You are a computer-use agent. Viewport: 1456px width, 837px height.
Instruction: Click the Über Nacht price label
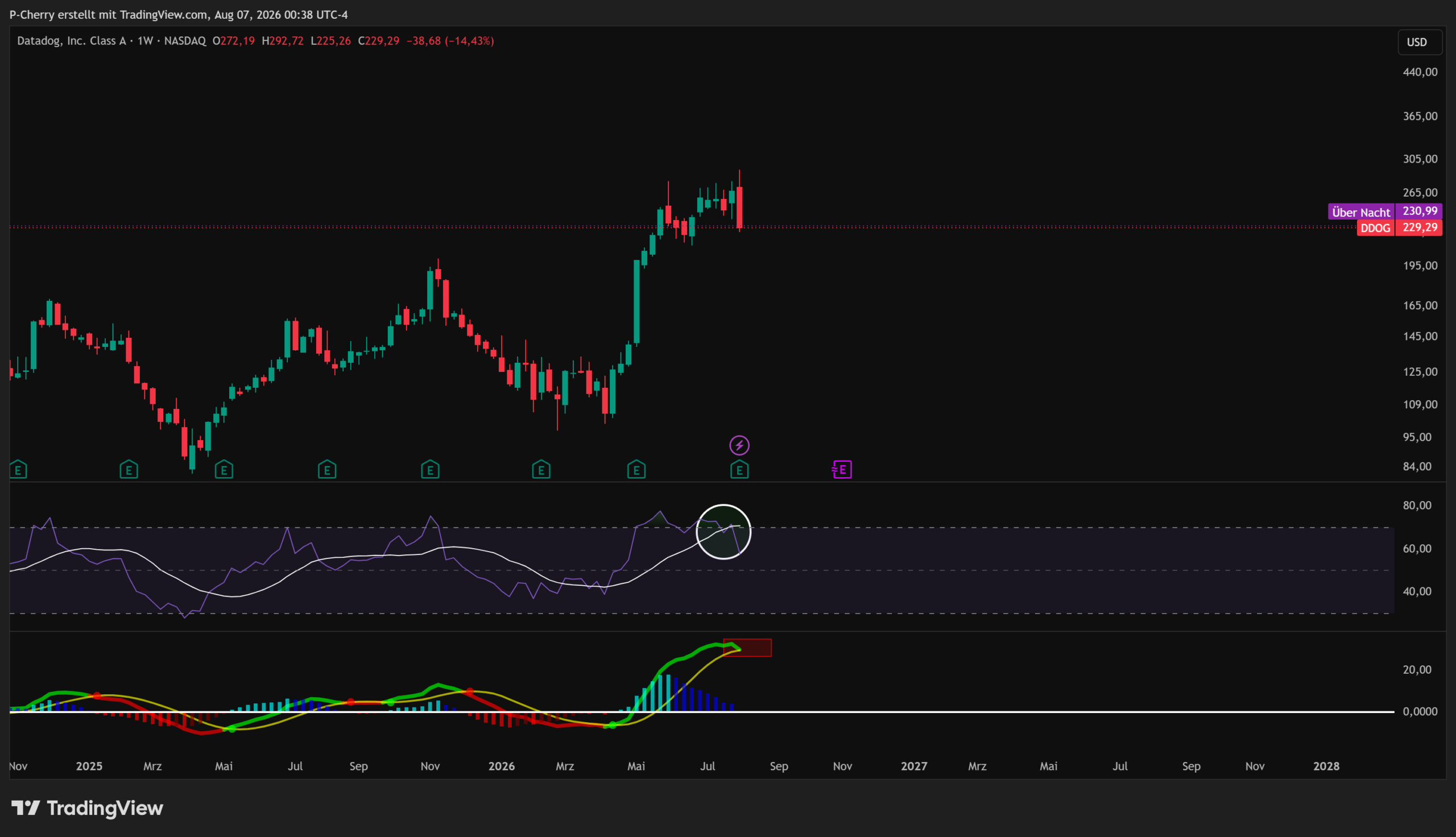[1360, 212]
